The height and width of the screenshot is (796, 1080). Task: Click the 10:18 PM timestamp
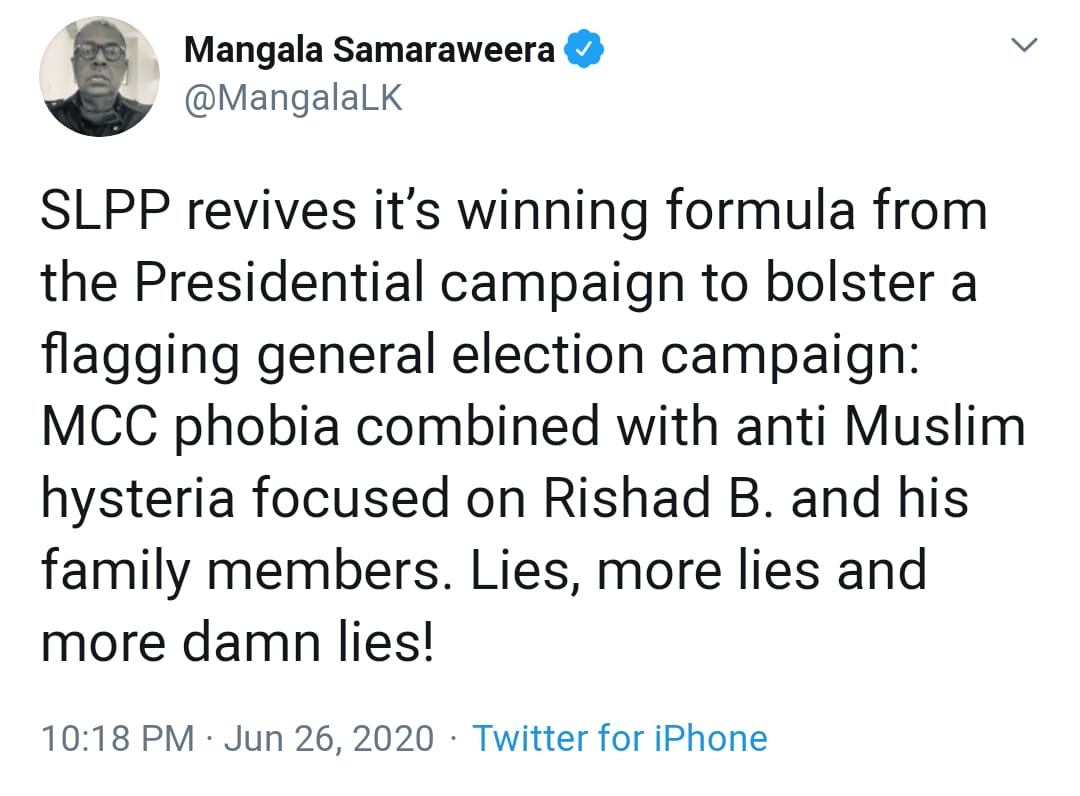(x=118, y=739)
